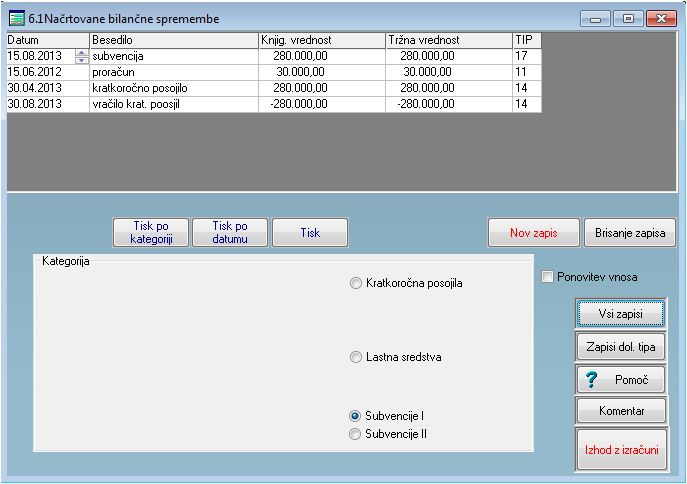Click the date spinner on 15.08.2013
The width and height of the screenshot is (687, 484).
pos(82,56)
